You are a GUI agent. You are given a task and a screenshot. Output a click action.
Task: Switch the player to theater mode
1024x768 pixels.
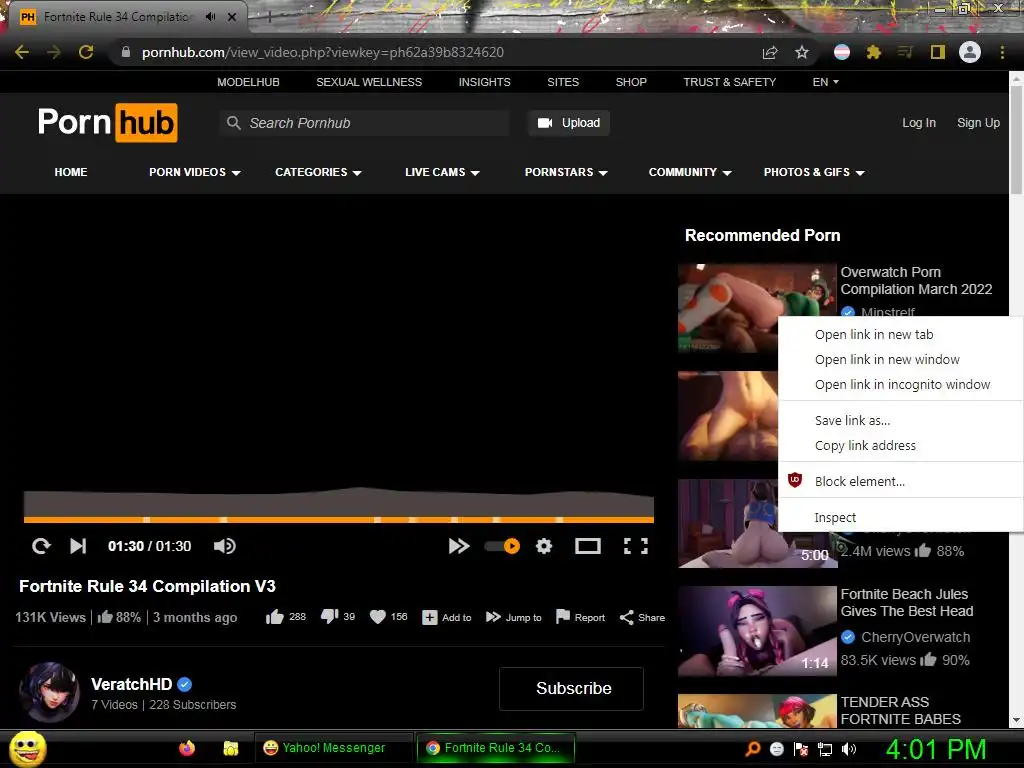(588, 546)
